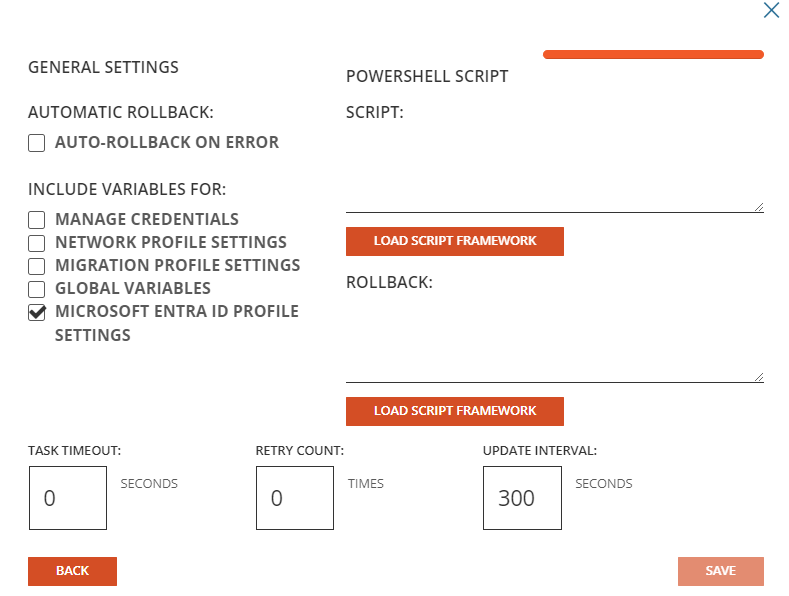Load script framework for the Rollback field
This screenshot has width=789, height=596.
tap(454, 411)
